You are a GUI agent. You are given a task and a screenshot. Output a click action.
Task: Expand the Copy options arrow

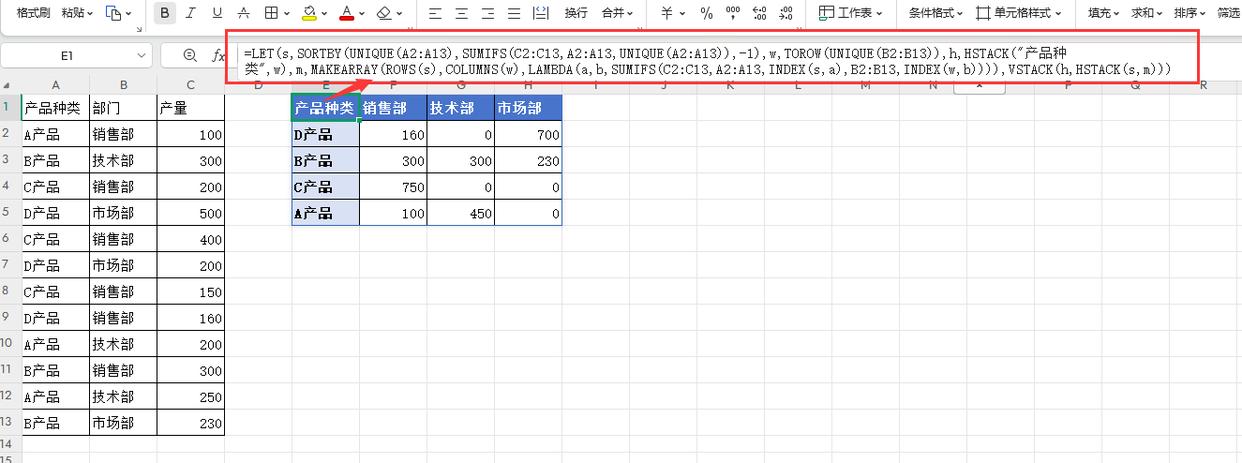(129, 14)
